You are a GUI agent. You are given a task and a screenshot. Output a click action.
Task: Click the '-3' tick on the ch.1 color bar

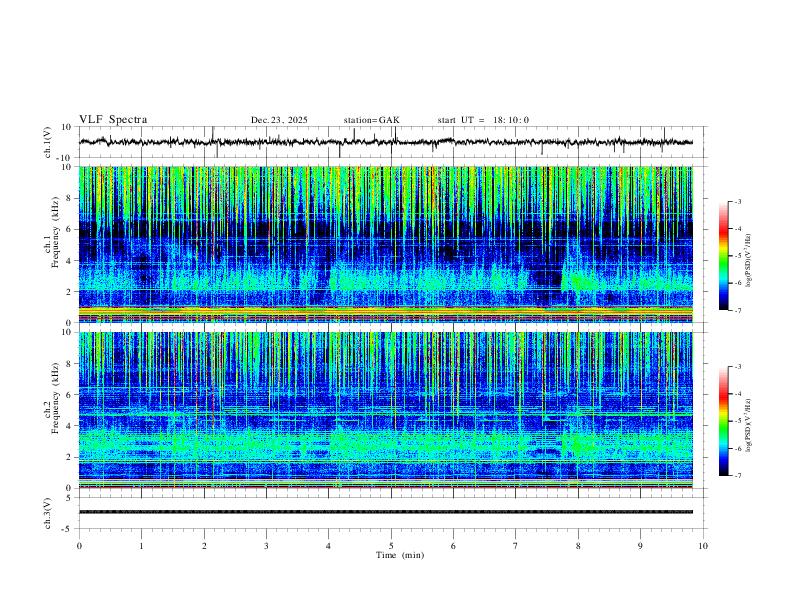coord(737,201)
